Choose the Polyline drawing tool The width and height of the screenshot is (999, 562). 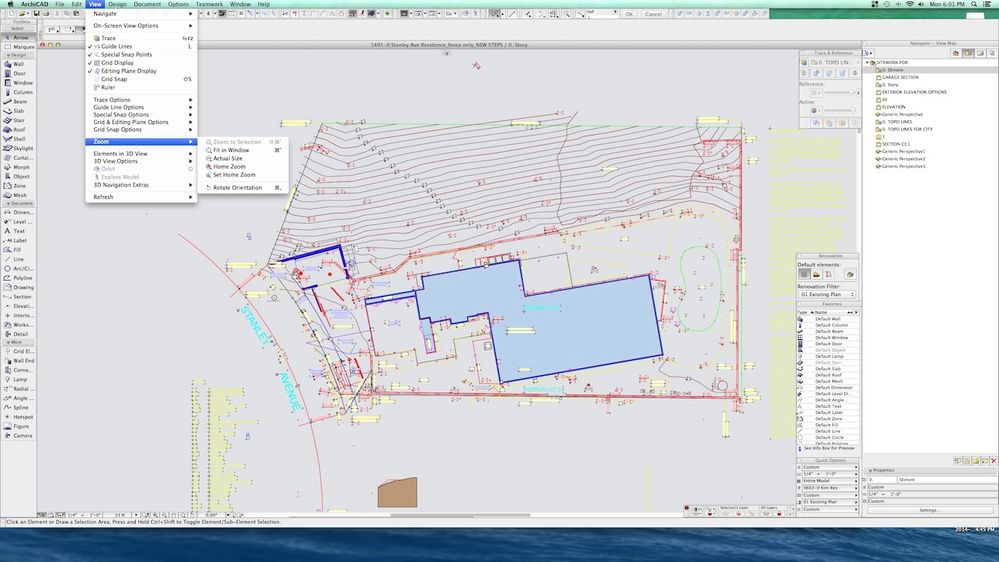click(21, 278)
